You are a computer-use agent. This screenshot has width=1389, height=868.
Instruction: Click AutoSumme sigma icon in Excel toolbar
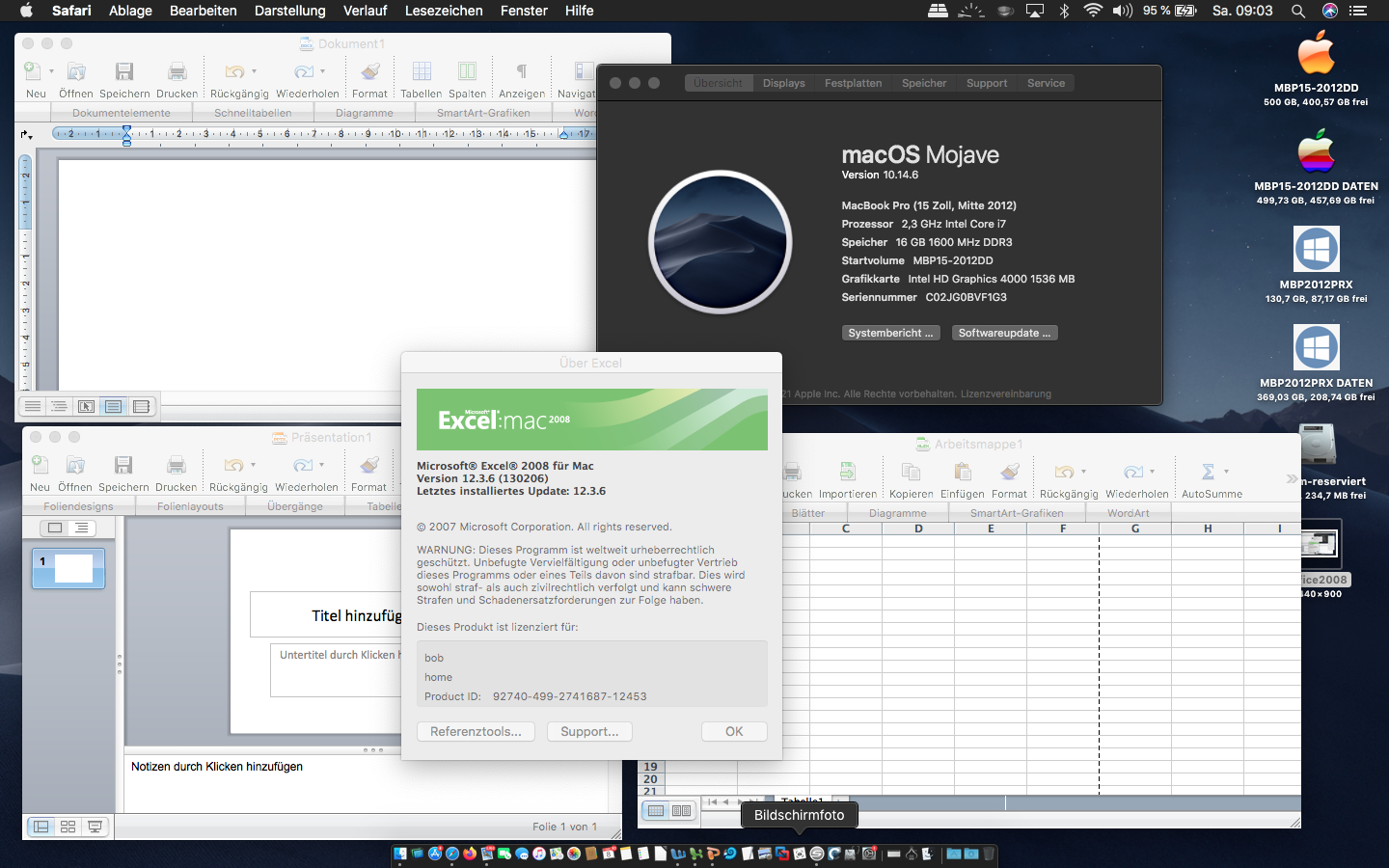(1208, 472)
